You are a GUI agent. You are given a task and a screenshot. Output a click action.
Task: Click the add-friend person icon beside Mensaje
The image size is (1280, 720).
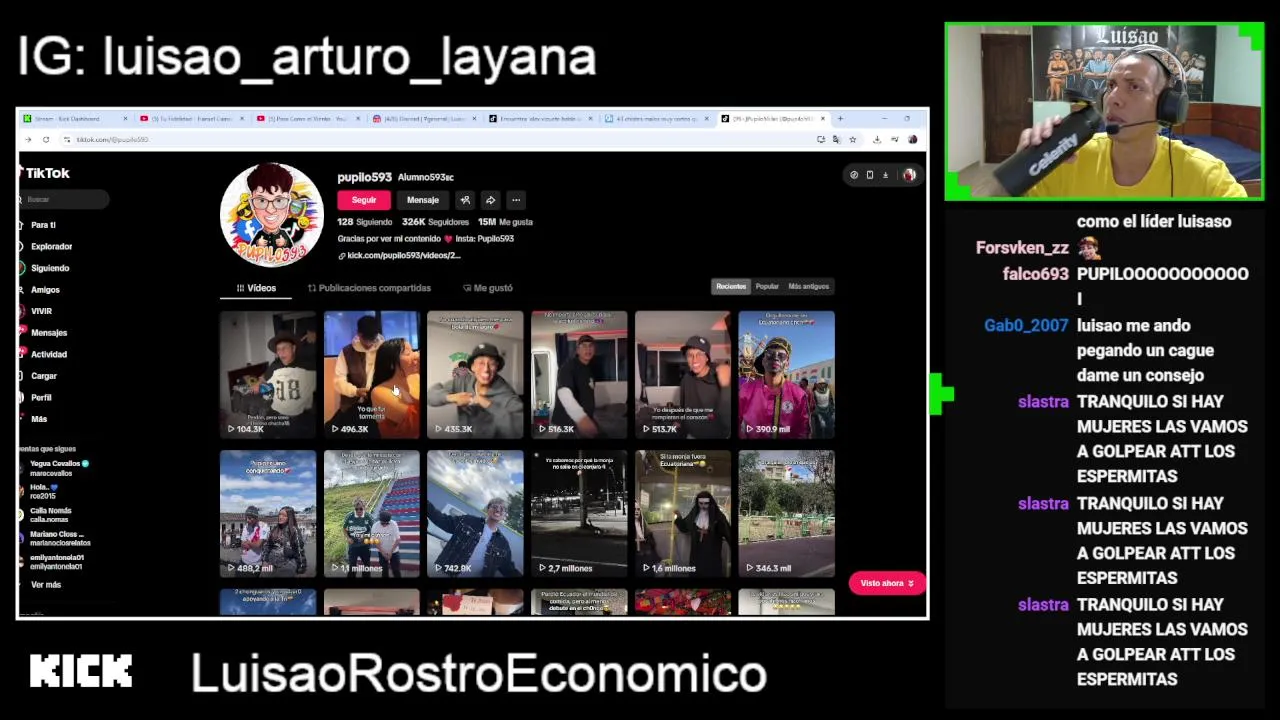465,200
